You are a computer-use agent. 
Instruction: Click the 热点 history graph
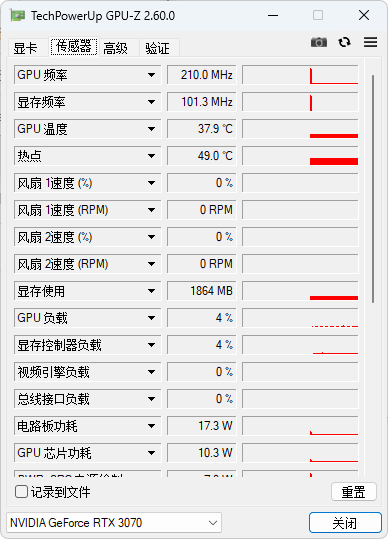300,156
